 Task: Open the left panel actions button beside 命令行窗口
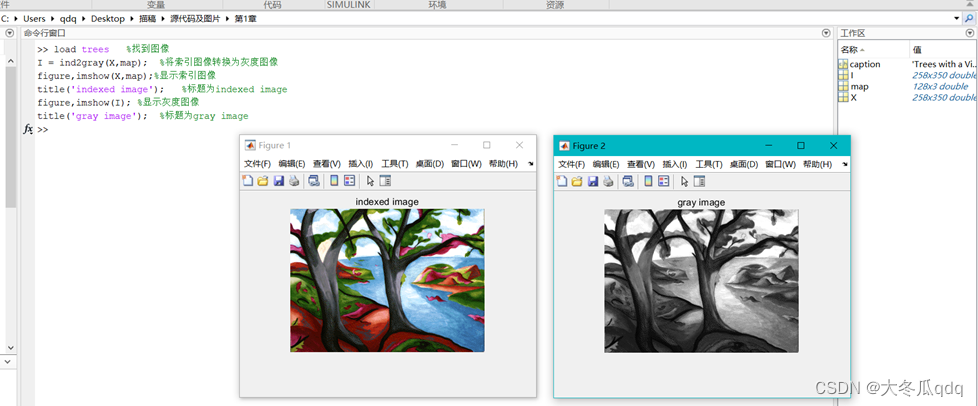coord(10,33)
